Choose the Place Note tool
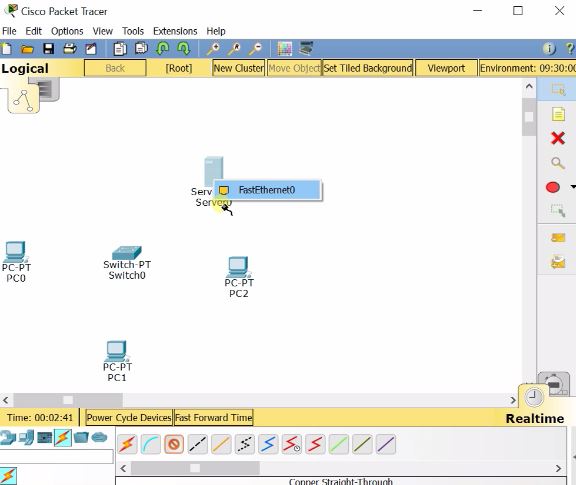This screenshot has width=576, height=485. 558,114
